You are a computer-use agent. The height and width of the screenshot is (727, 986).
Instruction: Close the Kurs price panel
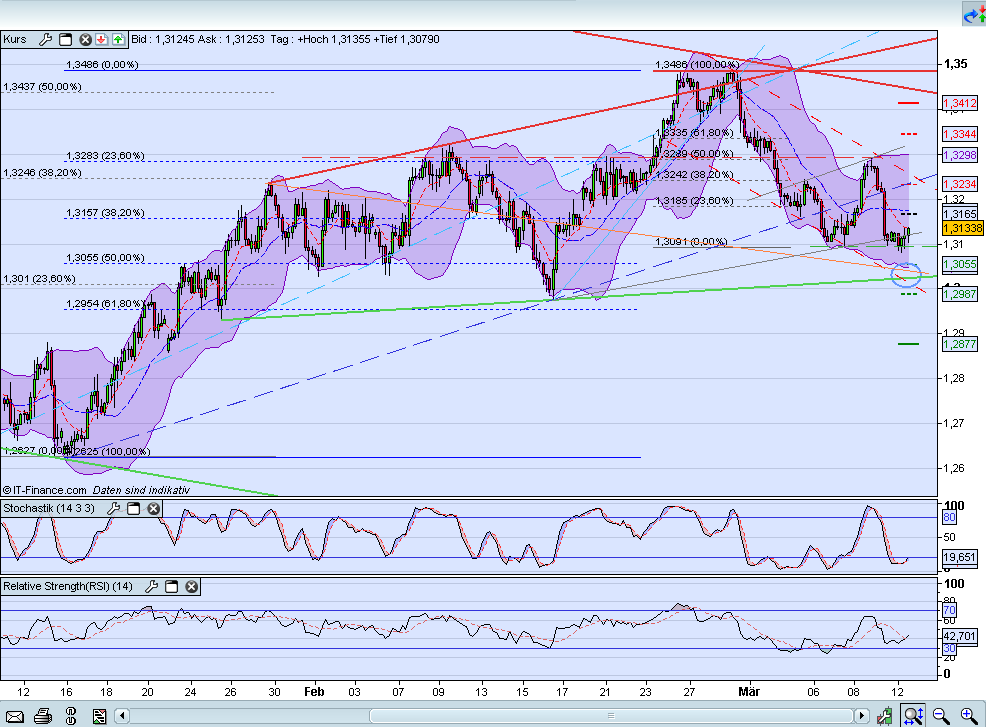(86, 39)
